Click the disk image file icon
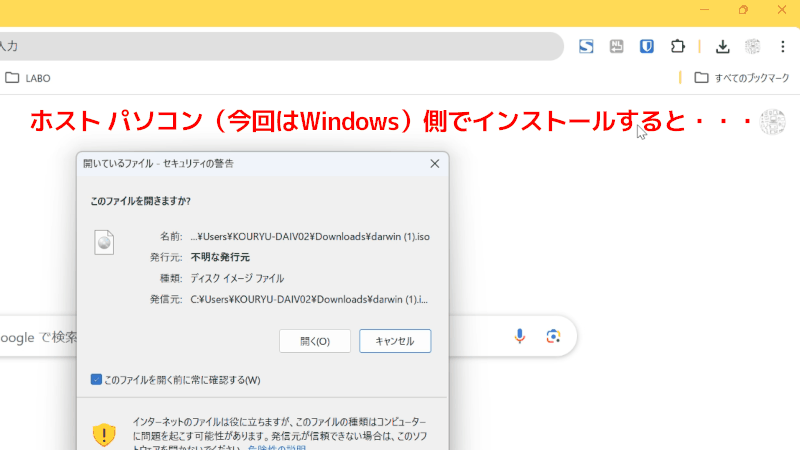This screenshot has width=800, height=450. pos(104,242)
